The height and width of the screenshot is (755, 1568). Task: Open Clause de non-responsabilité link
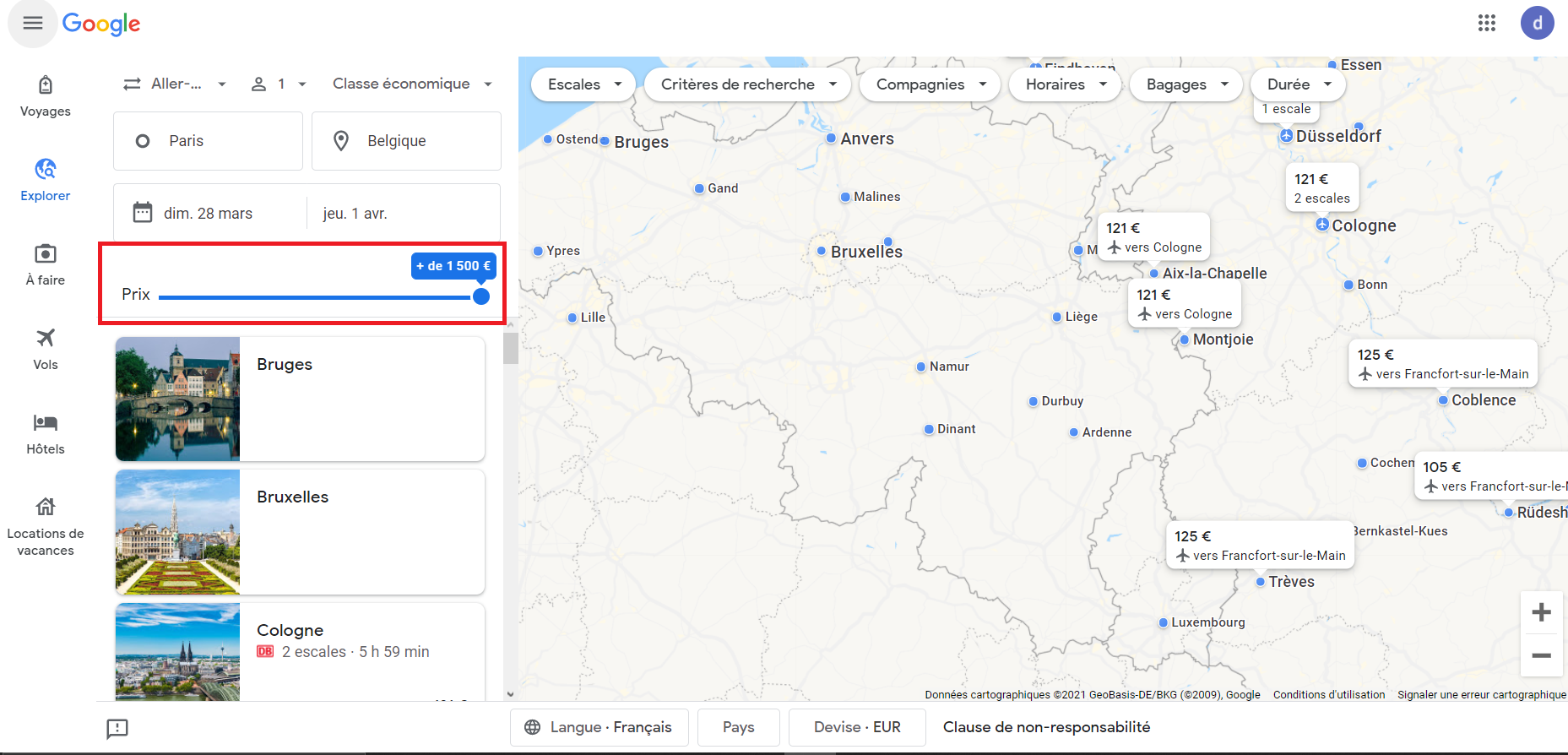pyautogui.click(x=1046, y=727)
